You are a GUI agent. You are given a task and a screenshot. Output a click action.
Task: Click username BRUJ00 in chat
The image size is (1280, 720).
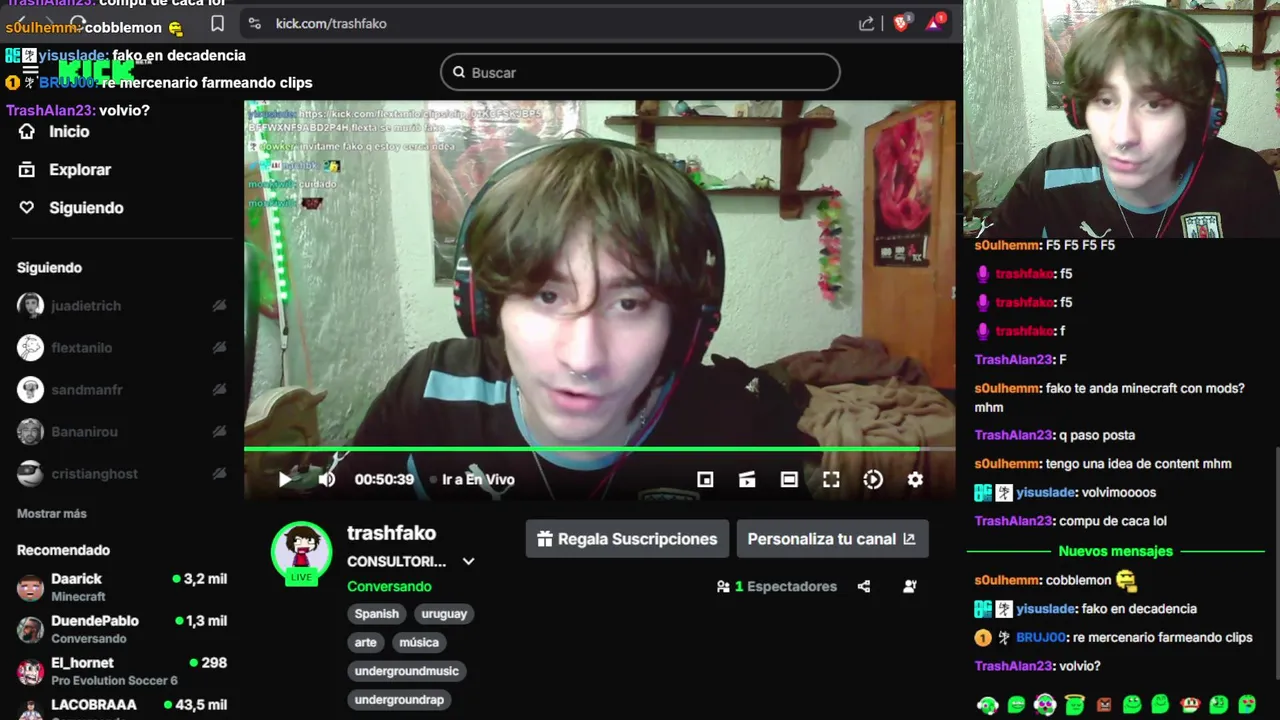[x=1041, y=637]
